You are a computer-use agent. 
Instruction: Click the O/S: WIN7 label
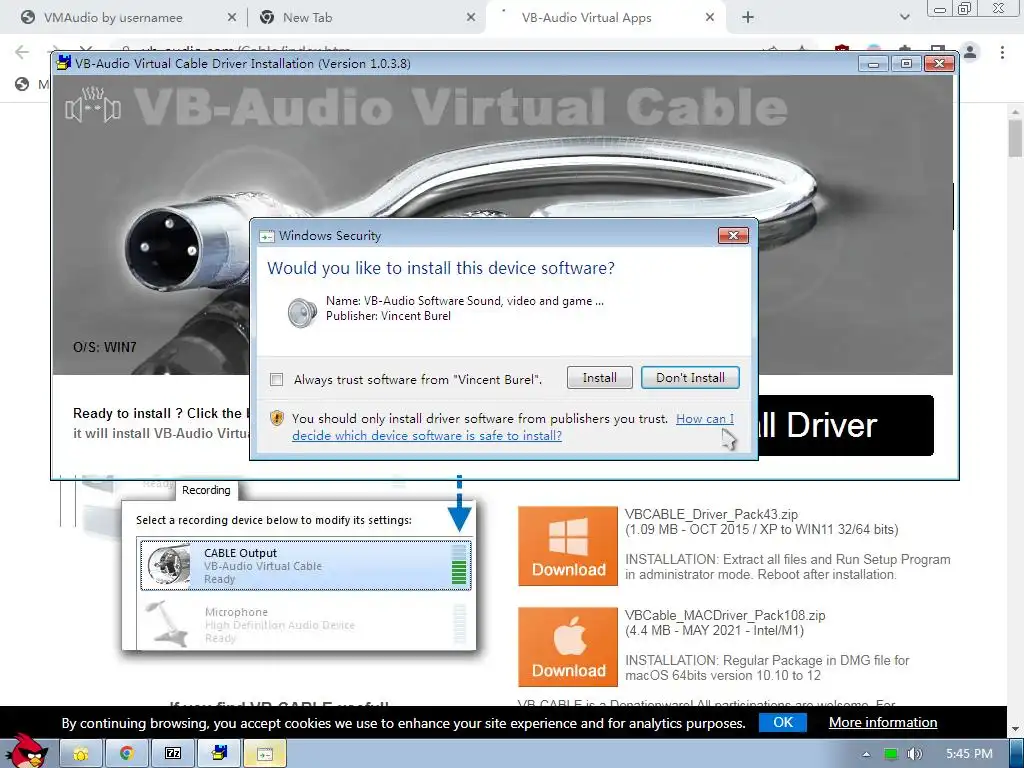point(104,347)
